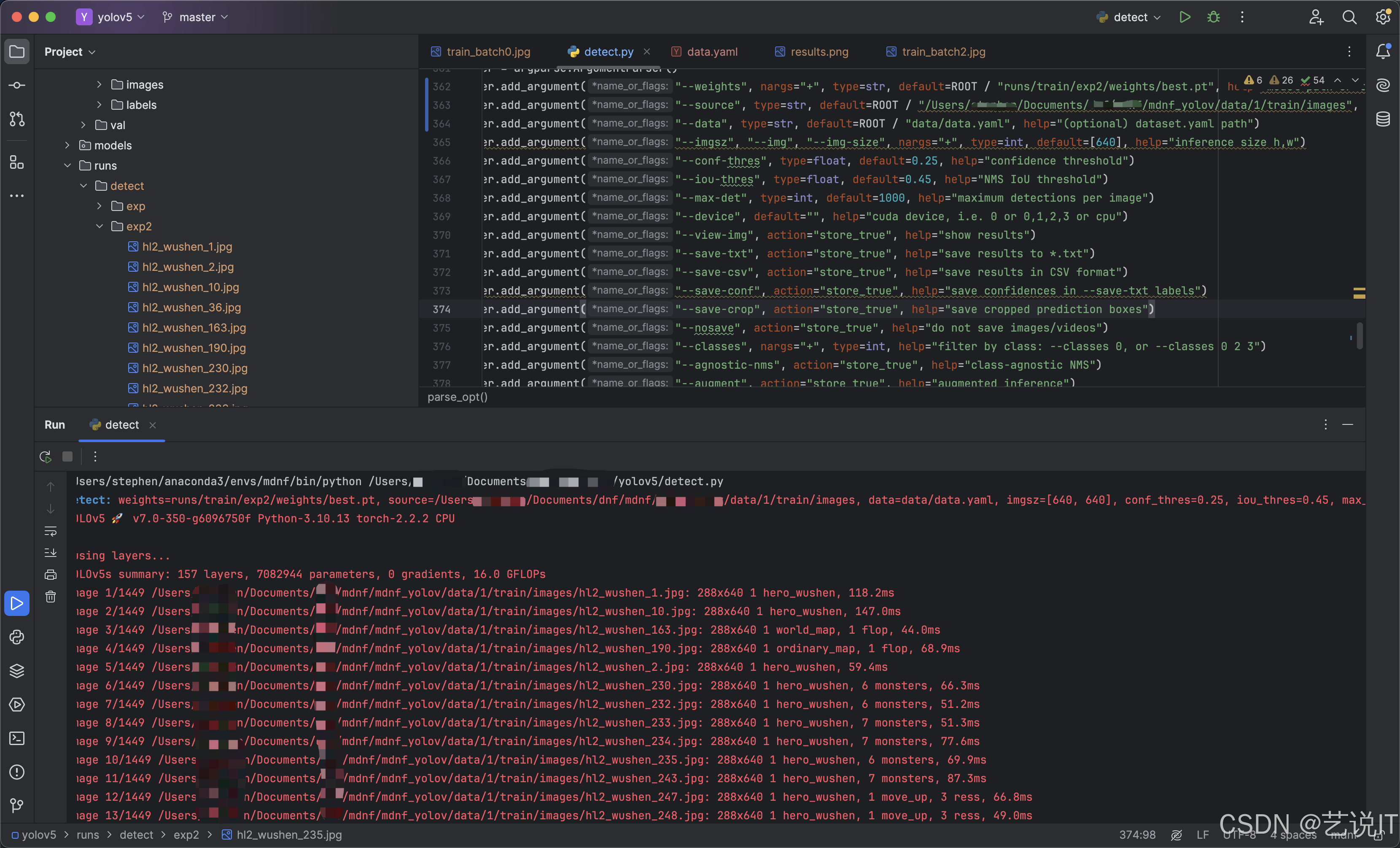The width and height of the screenshot is (1400, 848).
Task: Run the detect configuration with the green play icon
Action: click(x=1185, y=17)
